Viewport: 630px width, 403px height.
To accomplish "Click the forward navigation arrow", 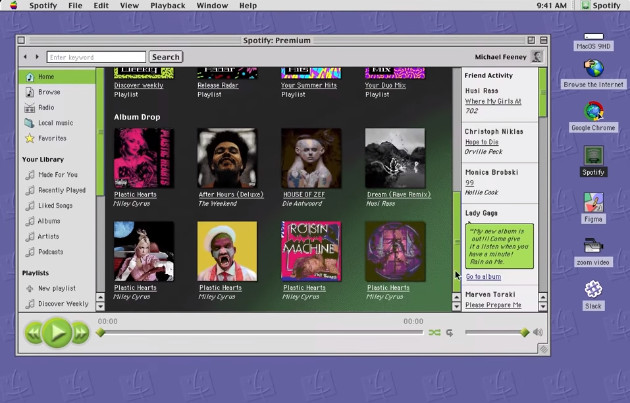I will (38, 57).
